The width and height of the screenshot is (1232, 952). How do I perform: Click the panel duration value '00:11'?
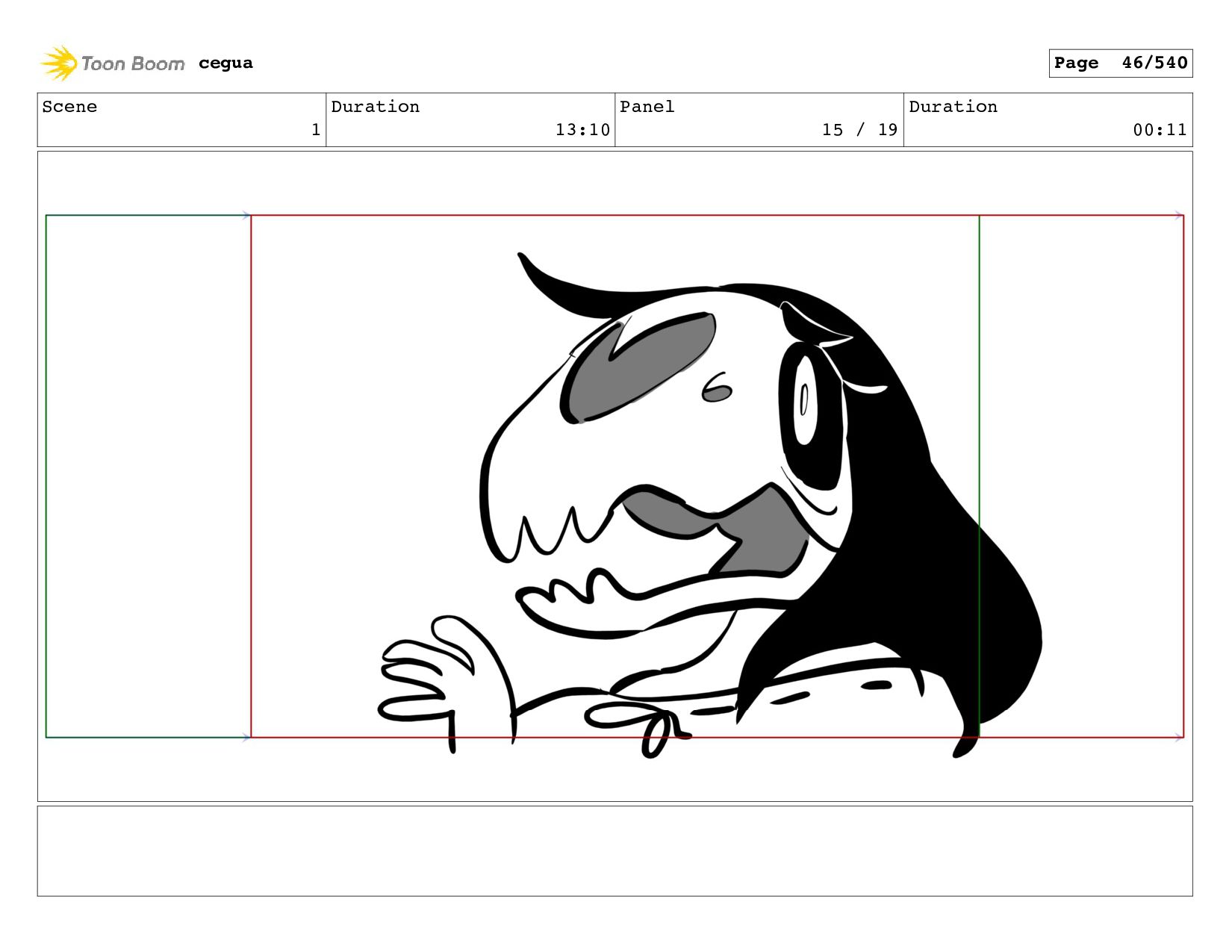(1160, 130)
